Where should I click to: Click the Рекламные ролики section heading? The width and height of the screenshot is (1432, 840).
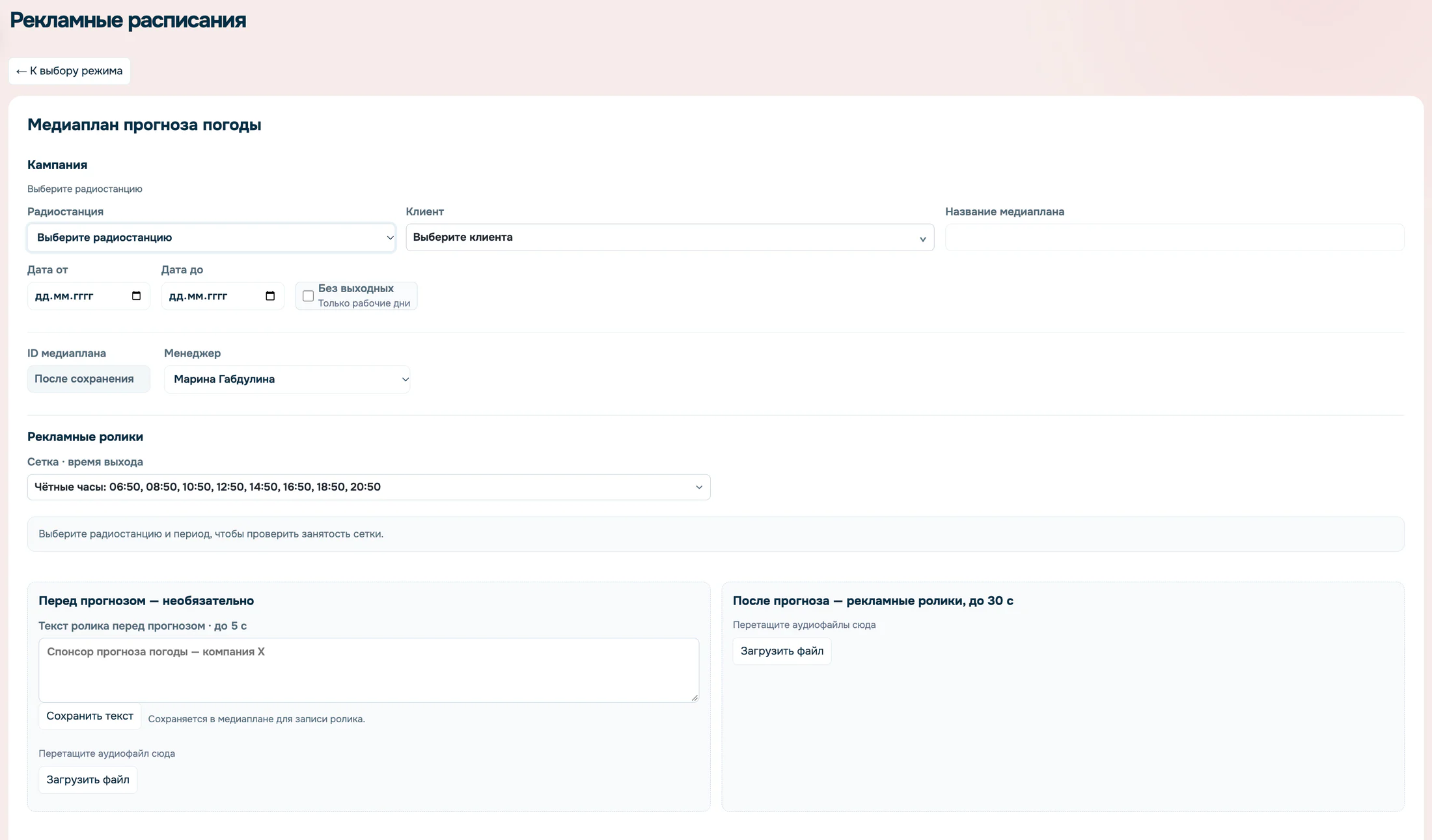85,437
